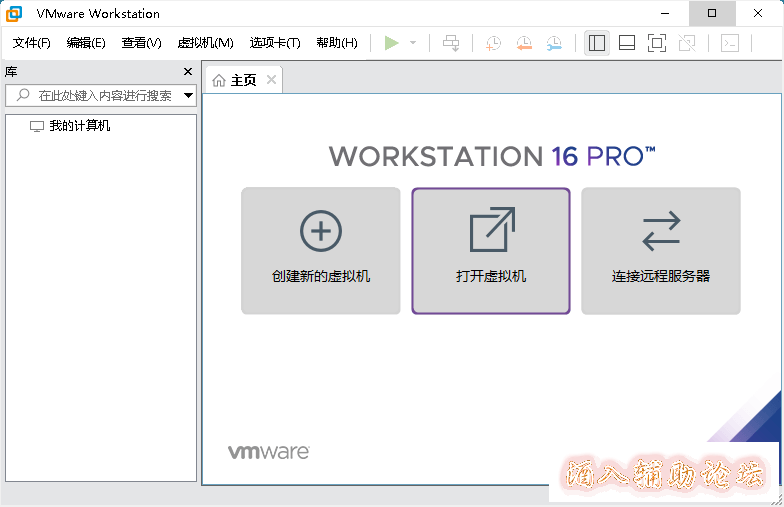This screenshot has height=507, width=784.
Task: Open the 虚拟机(M) menu
Action: coord(206,43)
